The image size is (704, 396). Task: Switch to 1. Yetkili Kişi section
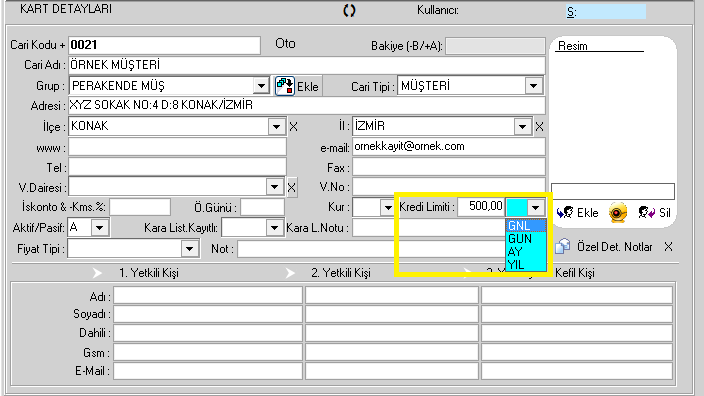[x=149, y=273]
